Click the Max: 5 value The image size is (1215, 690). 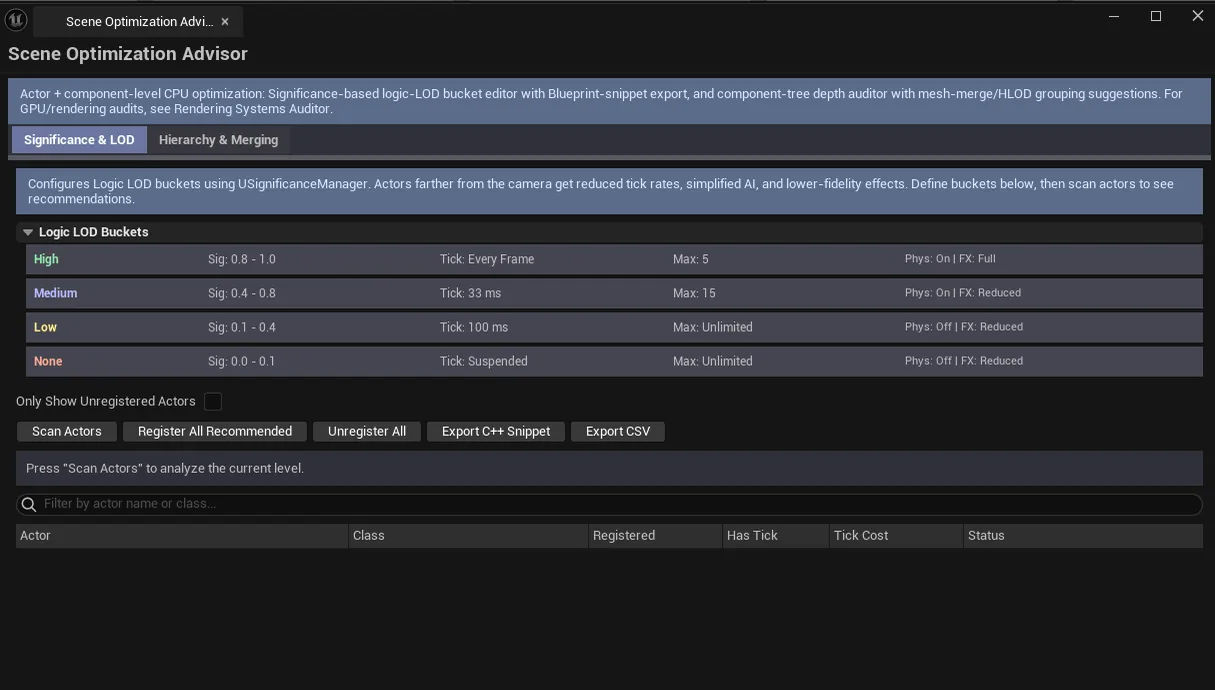pyautogui.click(x=691, y=259)
